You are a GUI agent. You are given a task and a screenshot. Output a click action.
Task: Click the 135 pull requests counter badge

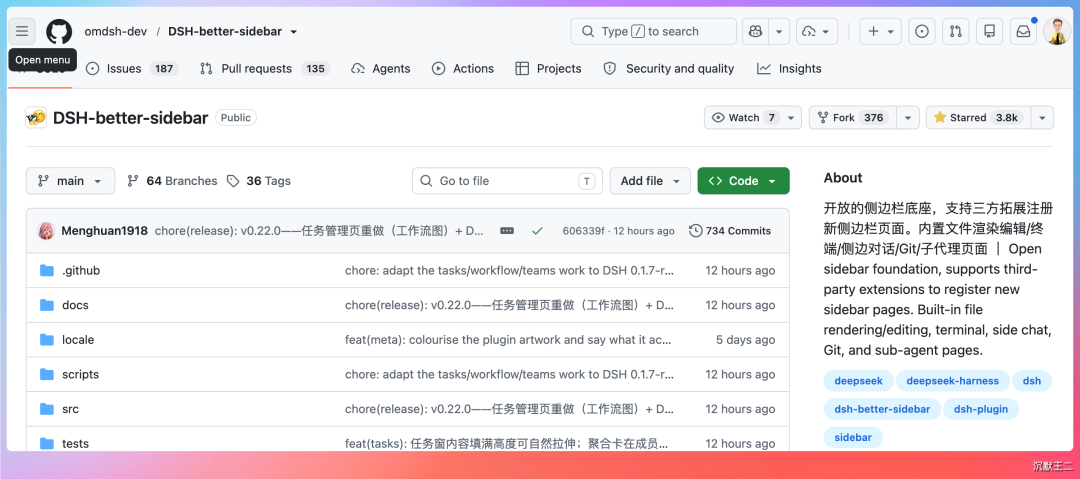(x=315, y=68)
